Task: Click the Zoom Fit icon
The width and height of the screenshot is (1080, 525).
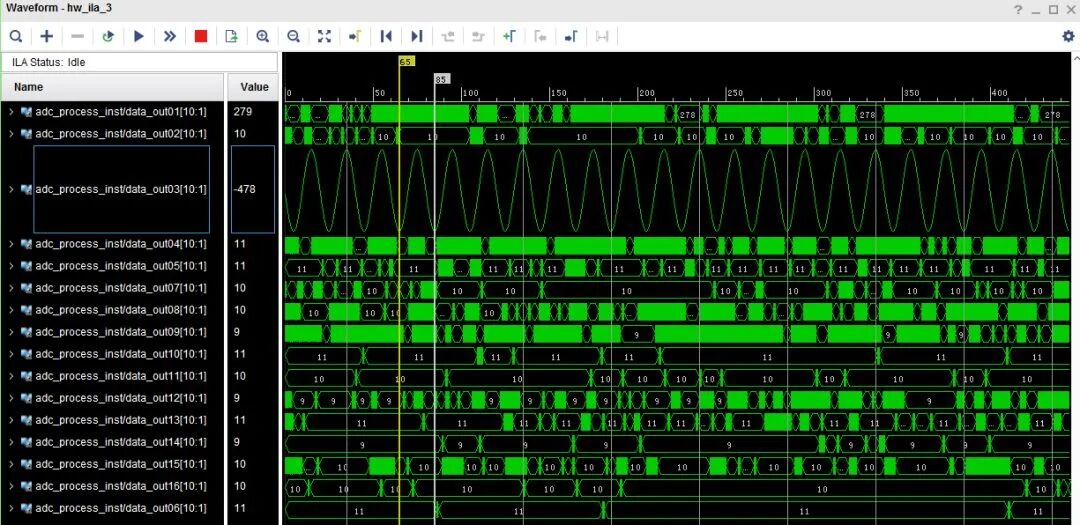Action: coord(324,36)
